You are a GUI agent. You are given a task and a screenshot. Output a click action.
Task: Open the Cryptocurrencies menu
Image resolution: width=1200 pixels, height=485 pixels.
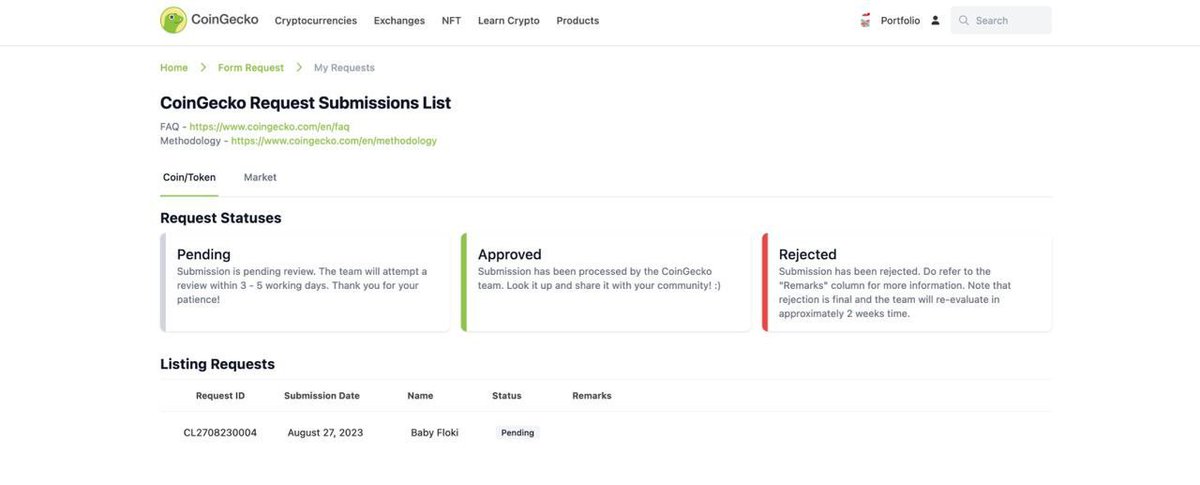point(316,20)
